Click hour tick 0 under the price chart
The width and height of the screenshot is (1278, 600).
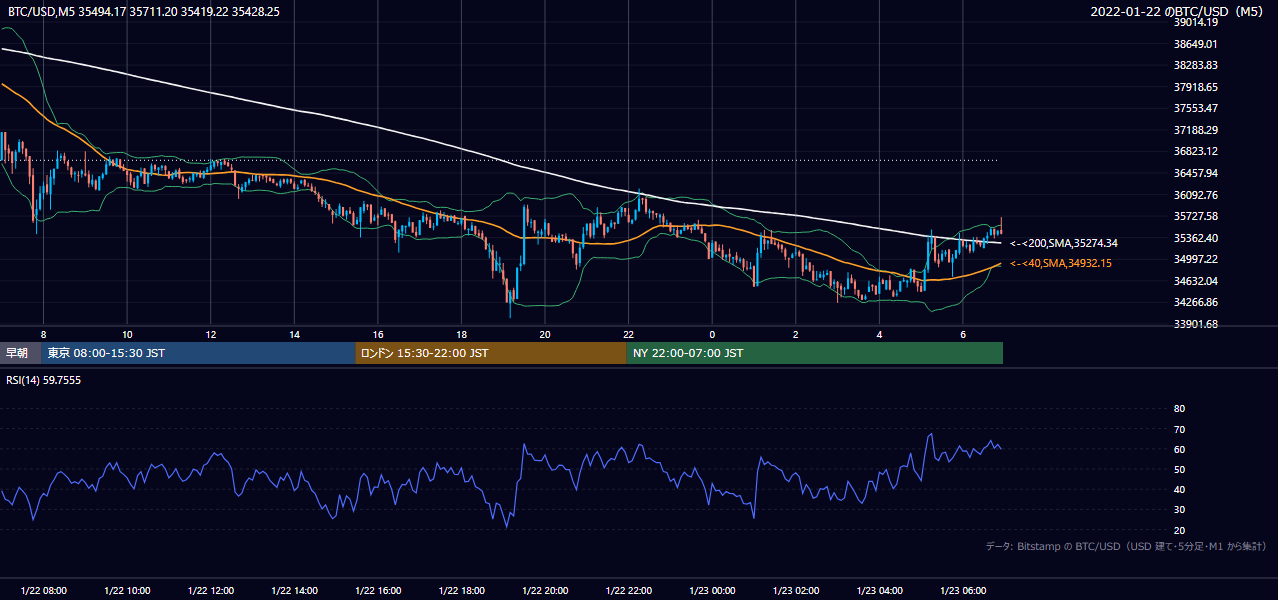[x=712, y=334]
